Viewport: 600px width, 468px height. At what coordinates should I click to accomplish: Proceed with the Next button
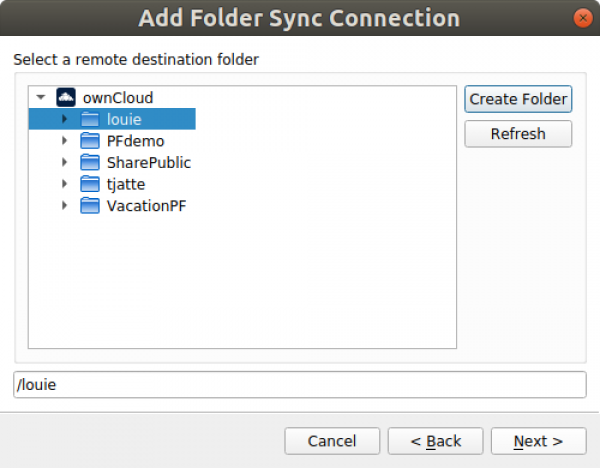[x=539, y=441]
